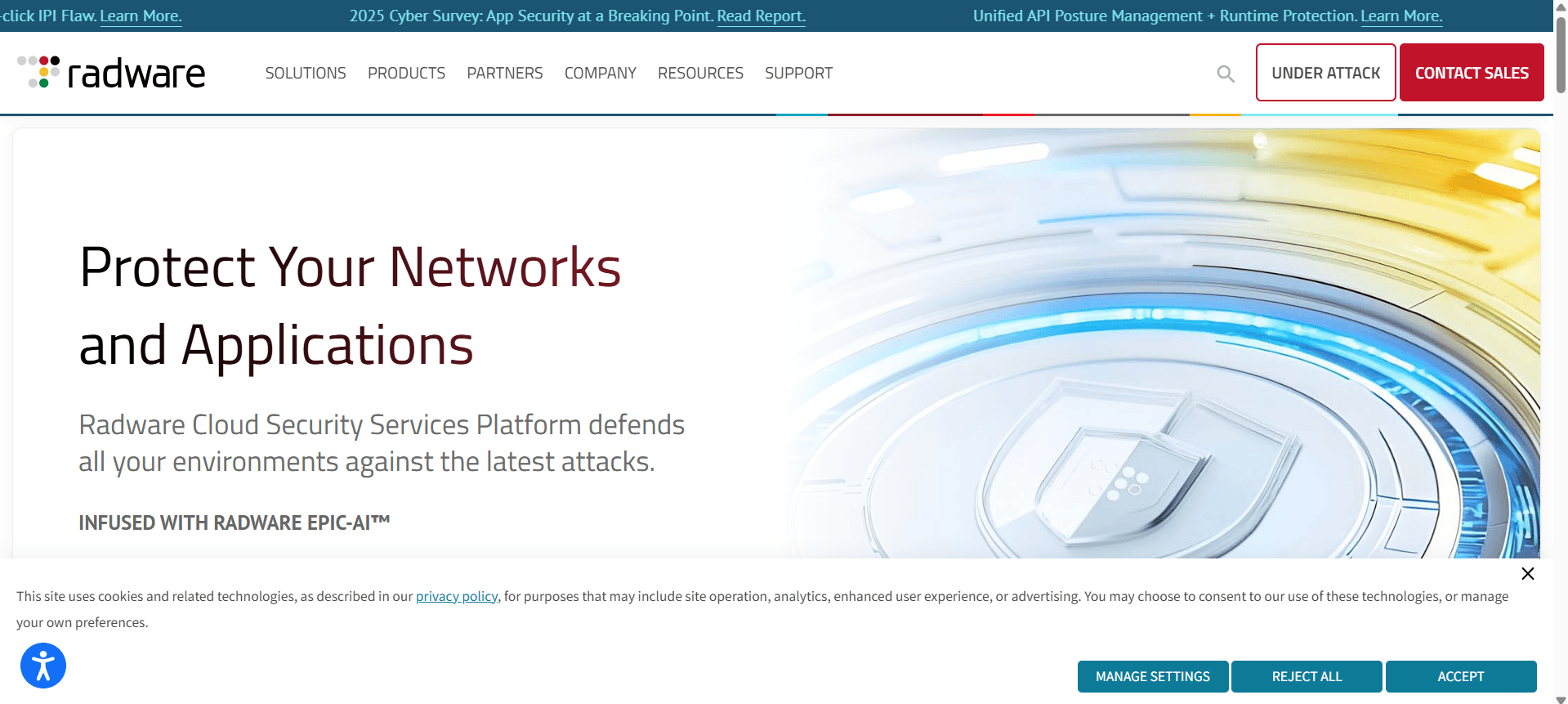This screenshot has height=704, width=1568.
Task: Reject all cookies
Action: 1306,676
